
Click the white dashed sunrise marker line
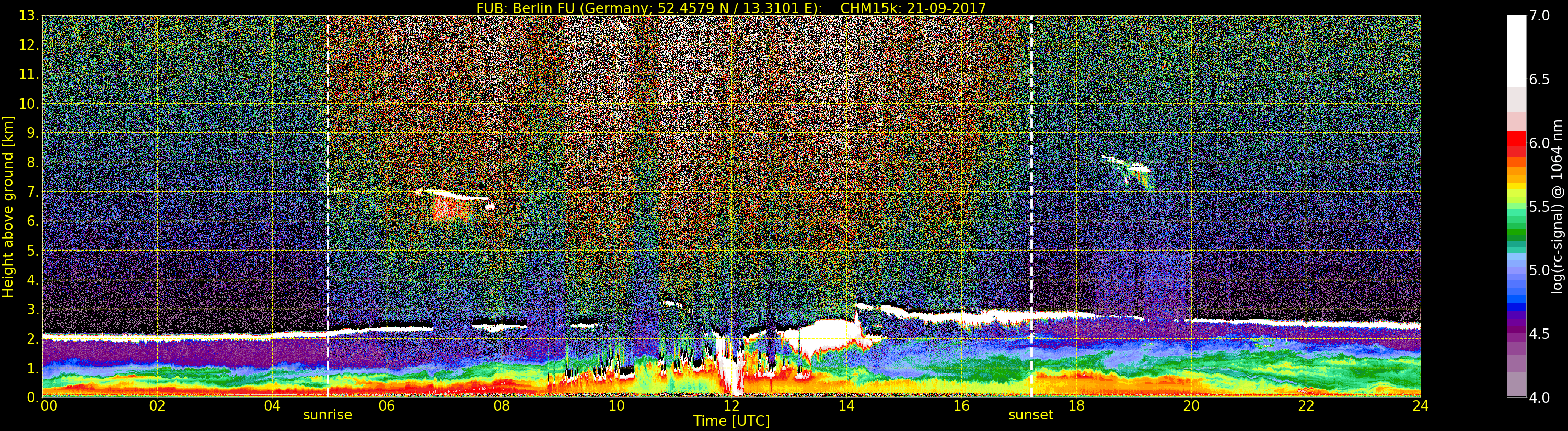point(328,206)
